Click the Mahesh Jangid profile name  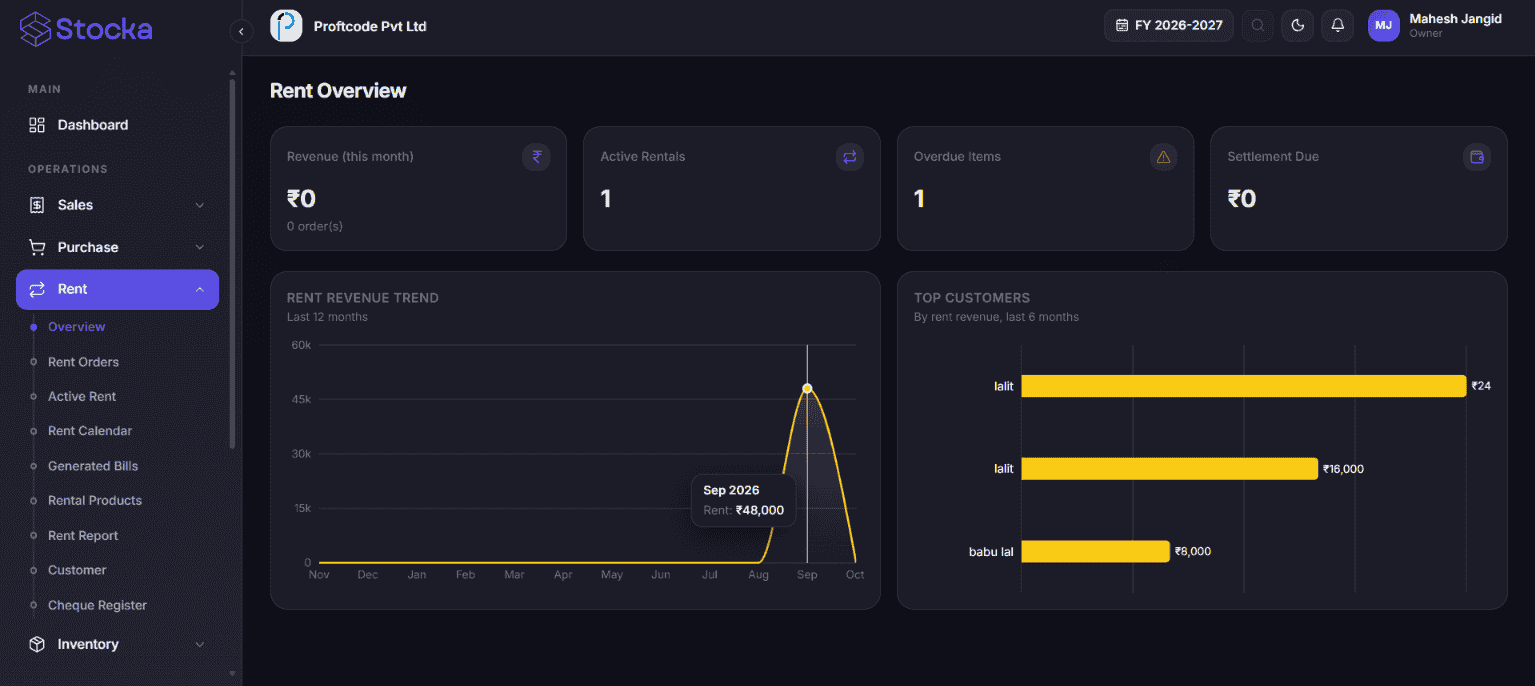(1455, 19)
